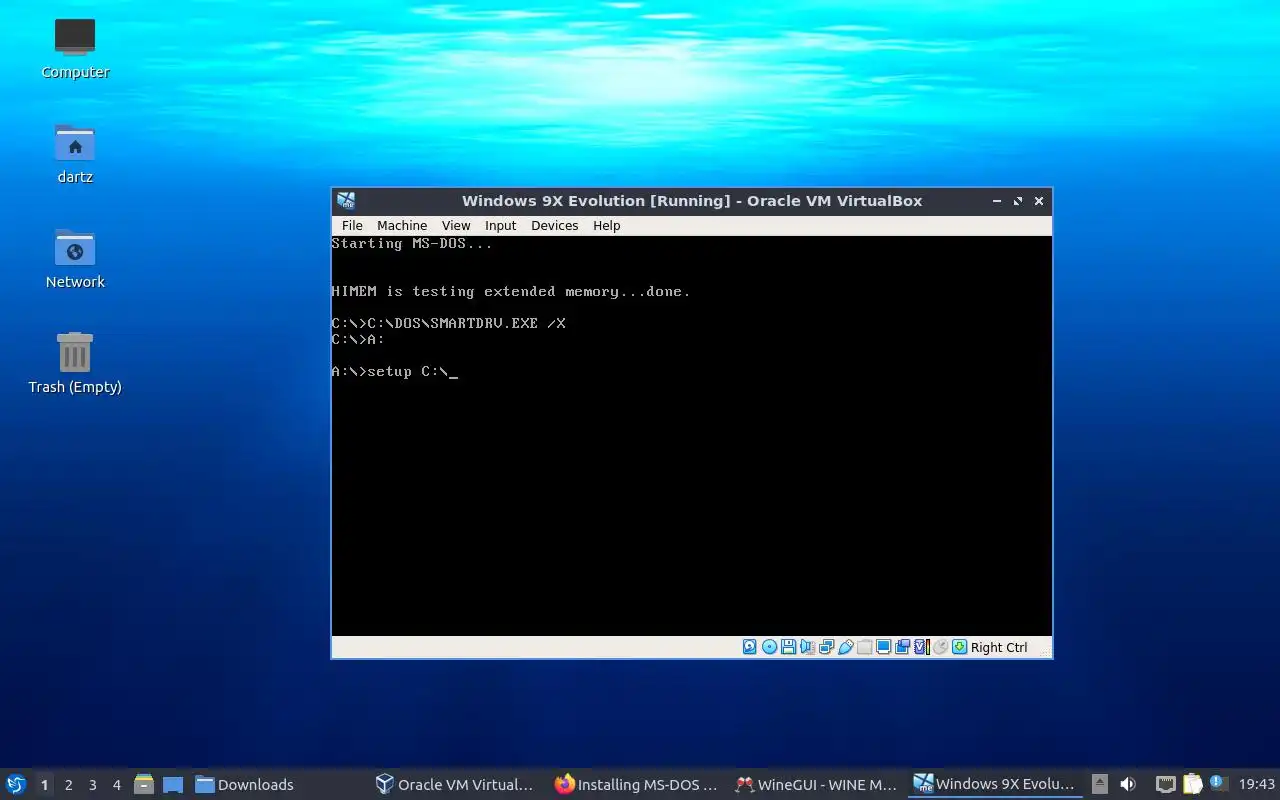Click the network connection tray icon

coord(1165,784)
